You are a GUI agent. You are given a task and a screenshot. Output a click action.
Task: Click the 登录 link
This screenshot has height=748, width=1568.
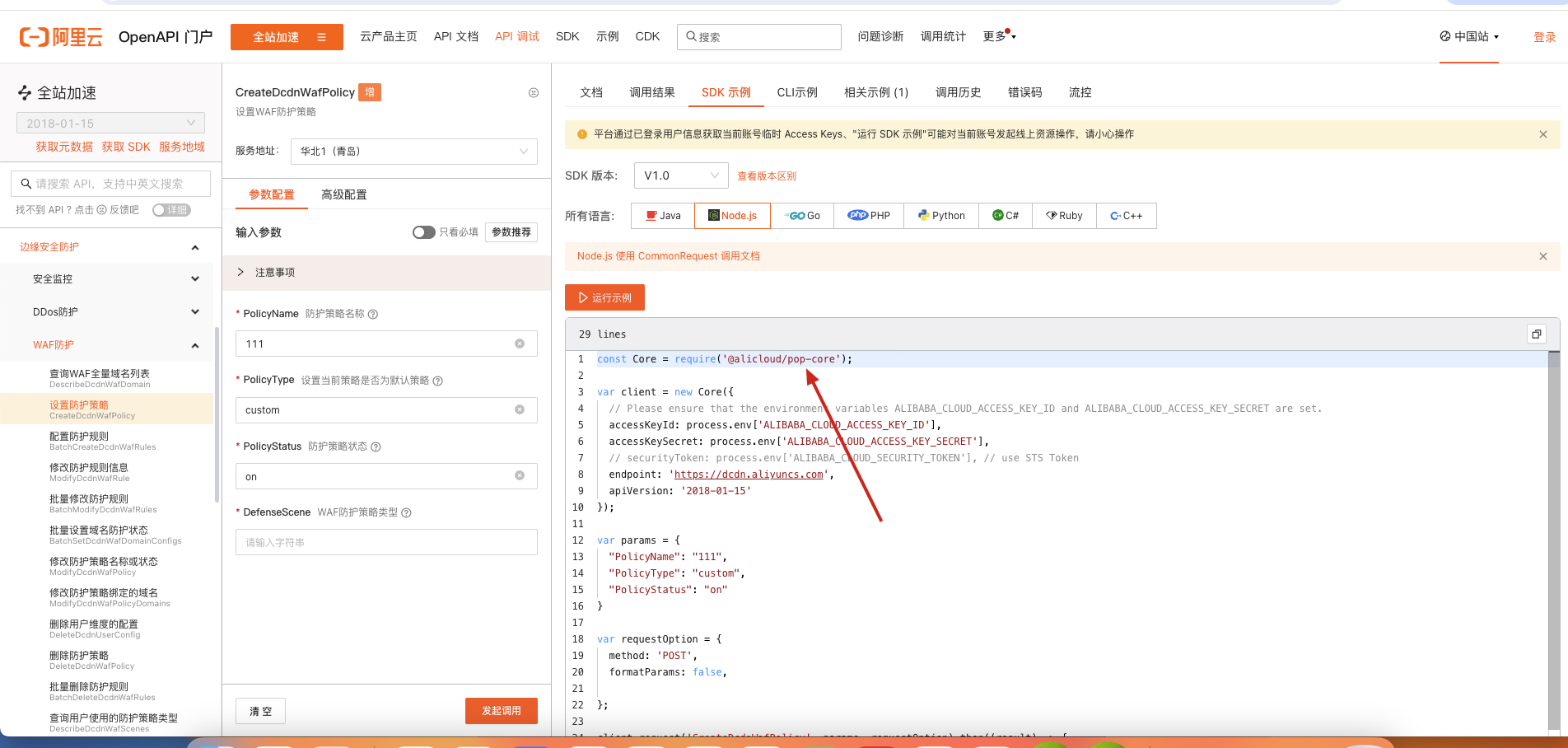(x=1545, y=37)
